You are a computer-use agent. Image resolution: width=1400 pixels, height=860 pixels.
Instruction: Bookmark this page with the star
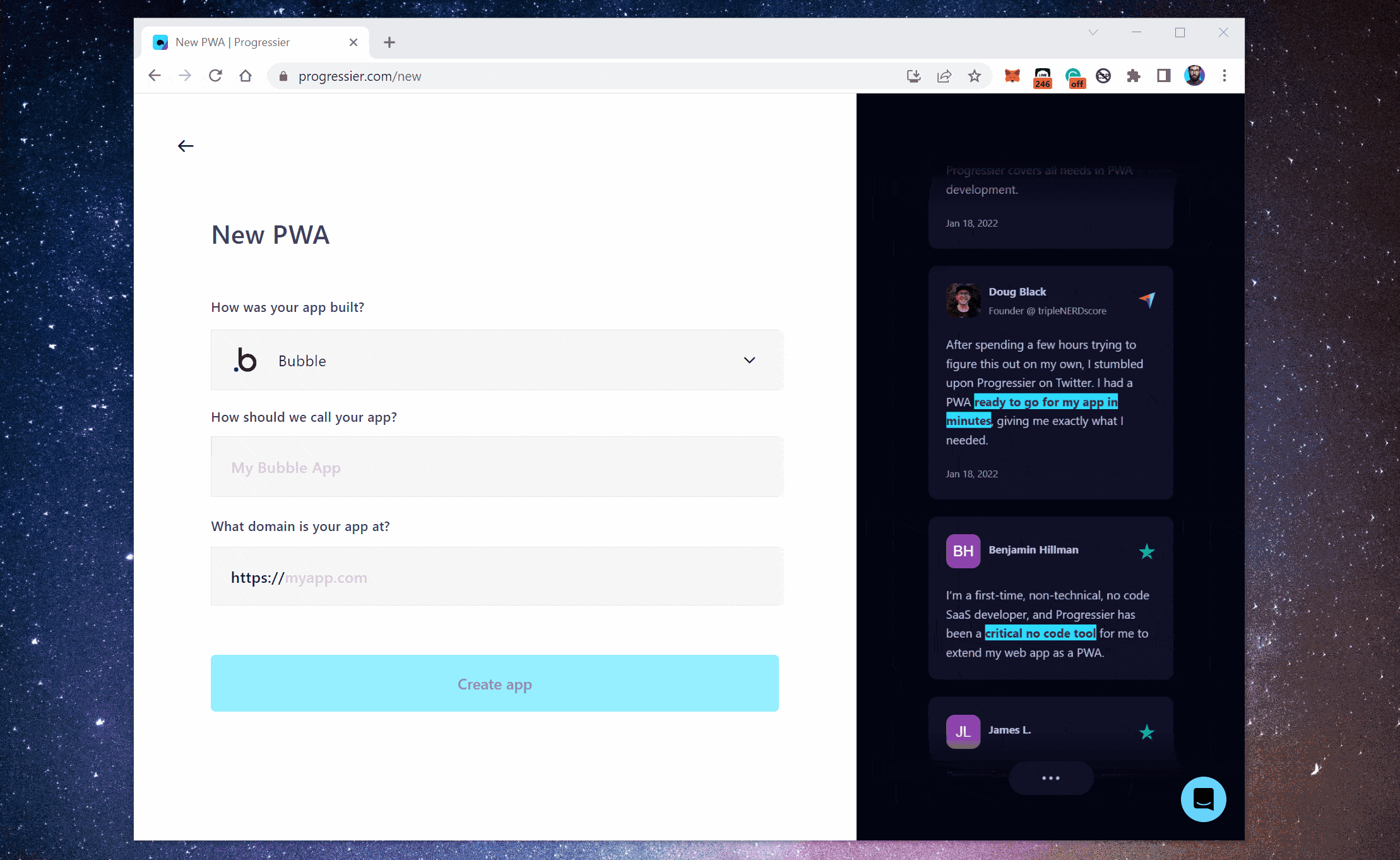tap(975, 76)
